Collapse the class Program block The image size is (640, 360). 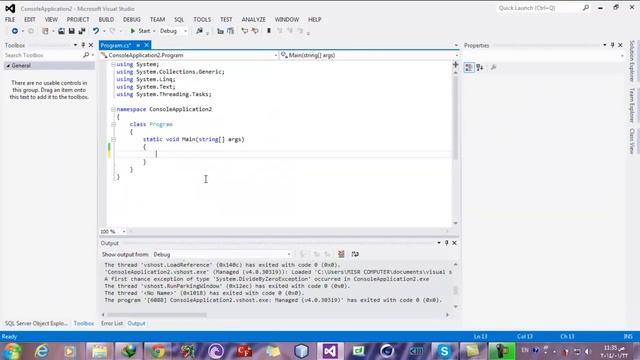click(113, 124)
